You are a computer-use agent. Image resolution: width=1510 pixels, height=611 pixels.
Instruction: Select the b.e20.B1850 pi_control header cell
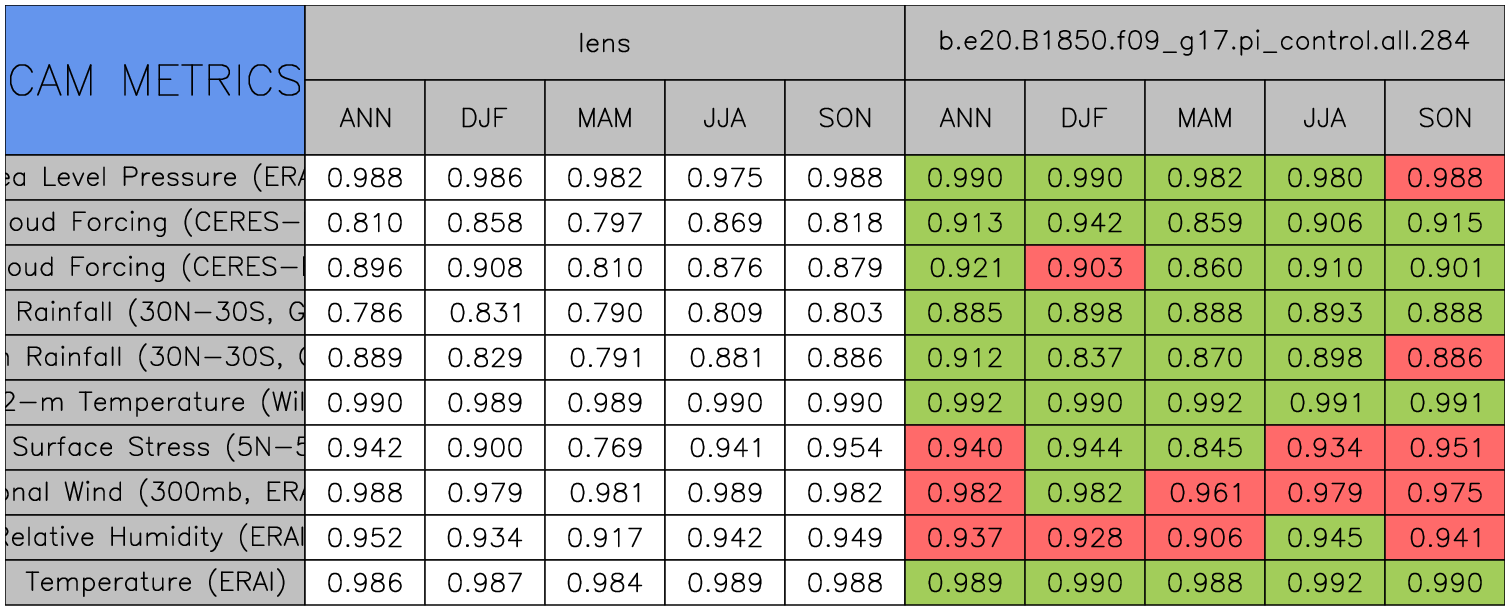coord(1204,42)
